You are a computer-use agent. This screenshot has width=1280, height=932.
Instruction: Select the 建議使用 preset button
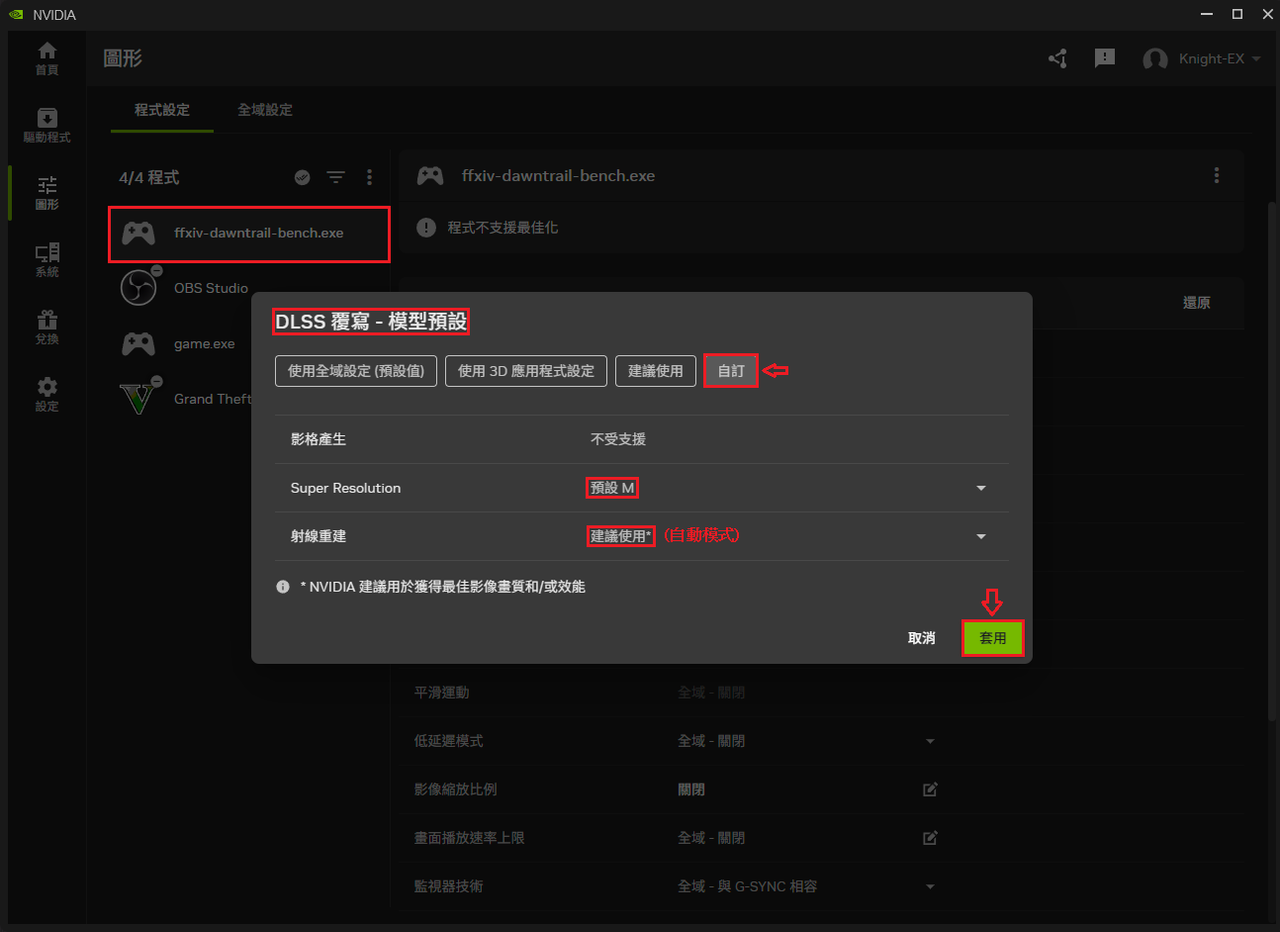click(x=655, y=371)
